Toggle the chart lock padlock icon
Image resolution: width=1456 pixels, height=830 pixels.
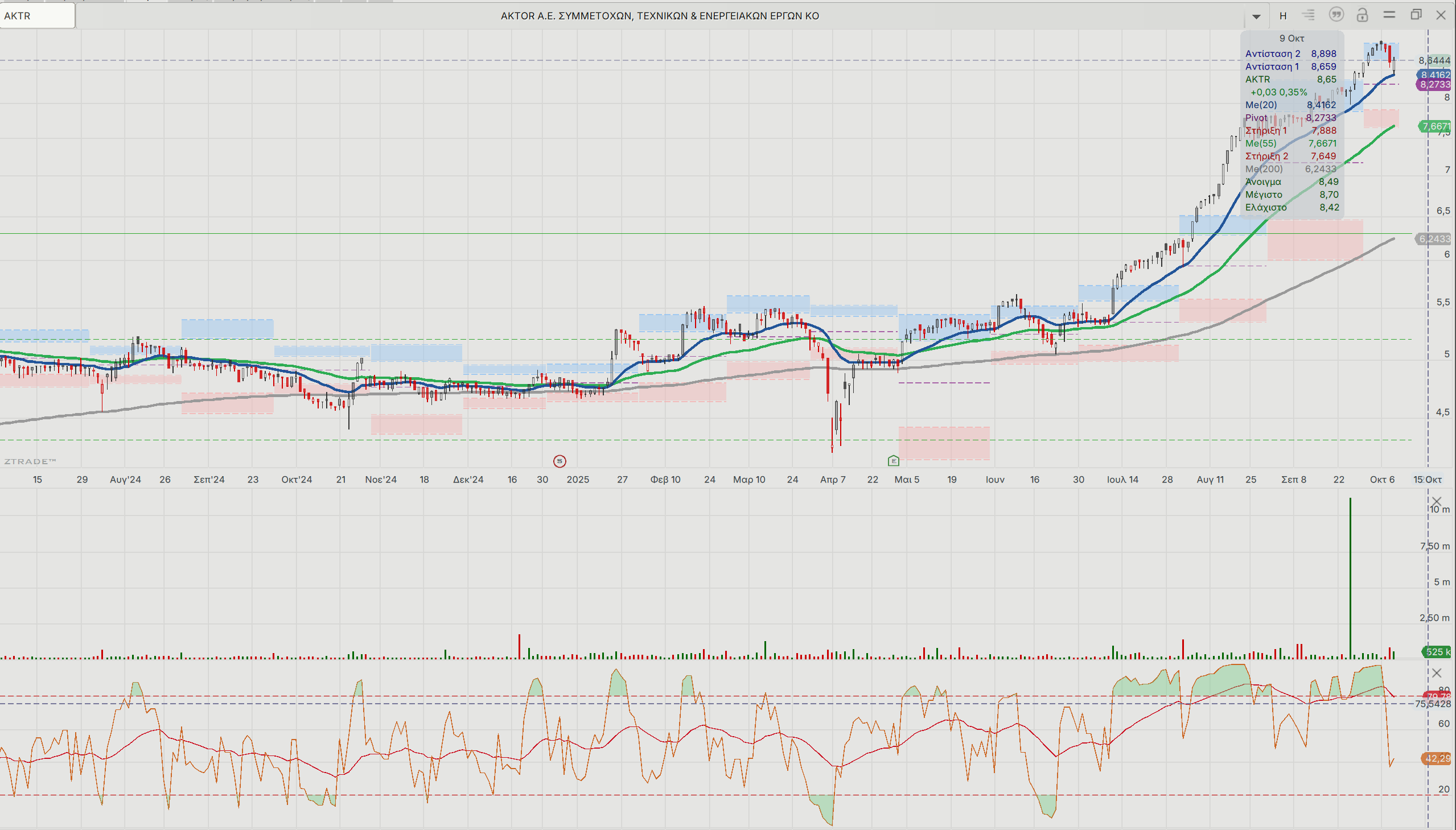pyautogui.click(x=1362, y=15)
